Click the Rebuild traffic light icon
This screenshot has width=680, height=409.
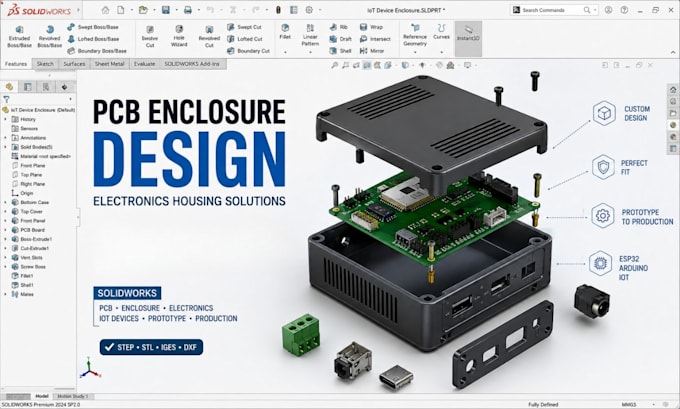(x=278, y=10)
